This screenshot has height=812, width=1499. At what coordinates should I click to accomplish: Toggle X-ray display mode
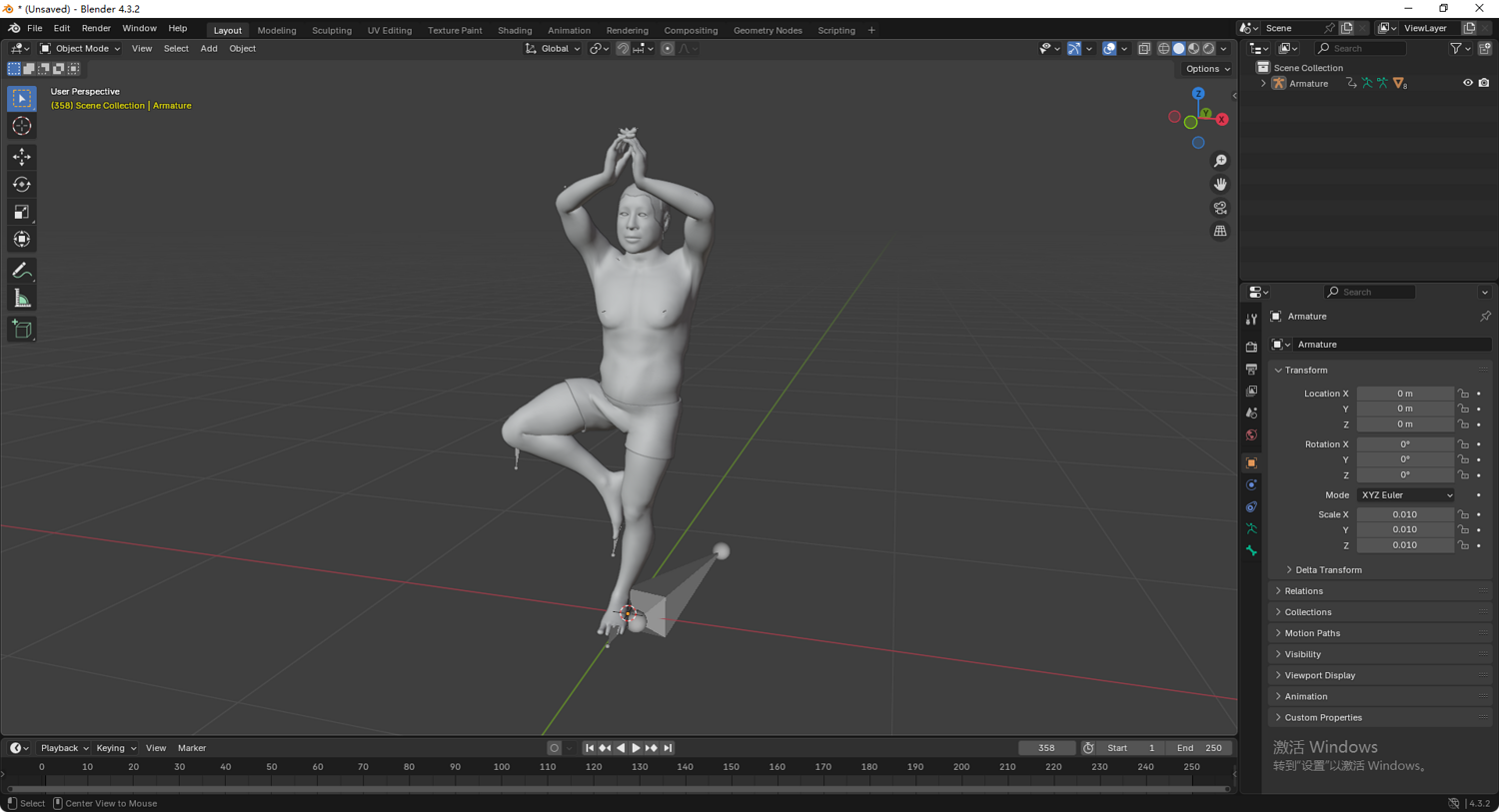click(x=1144, y=48)
